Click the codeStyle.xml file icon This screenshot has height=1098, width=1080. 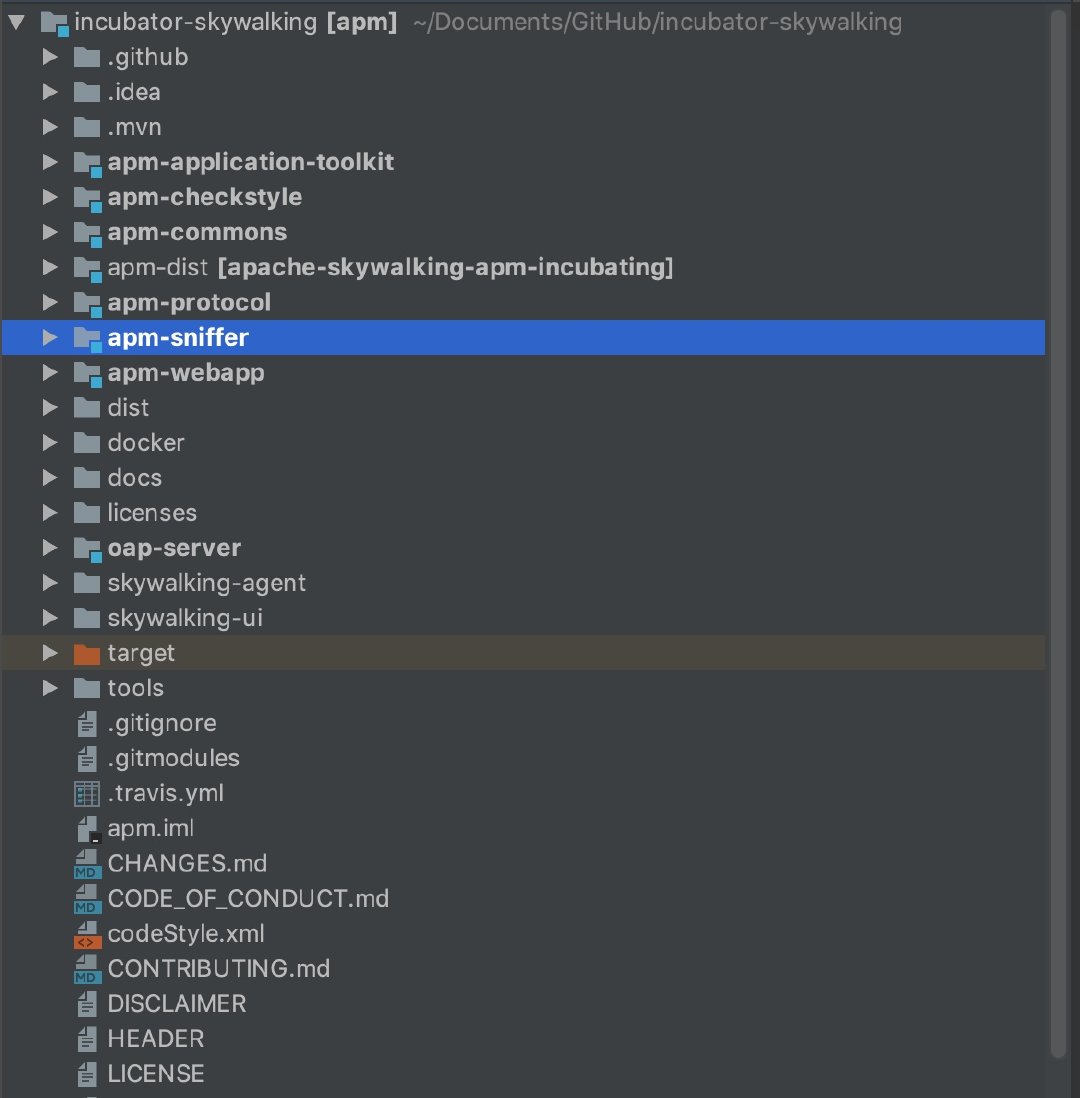coord(88,934)
